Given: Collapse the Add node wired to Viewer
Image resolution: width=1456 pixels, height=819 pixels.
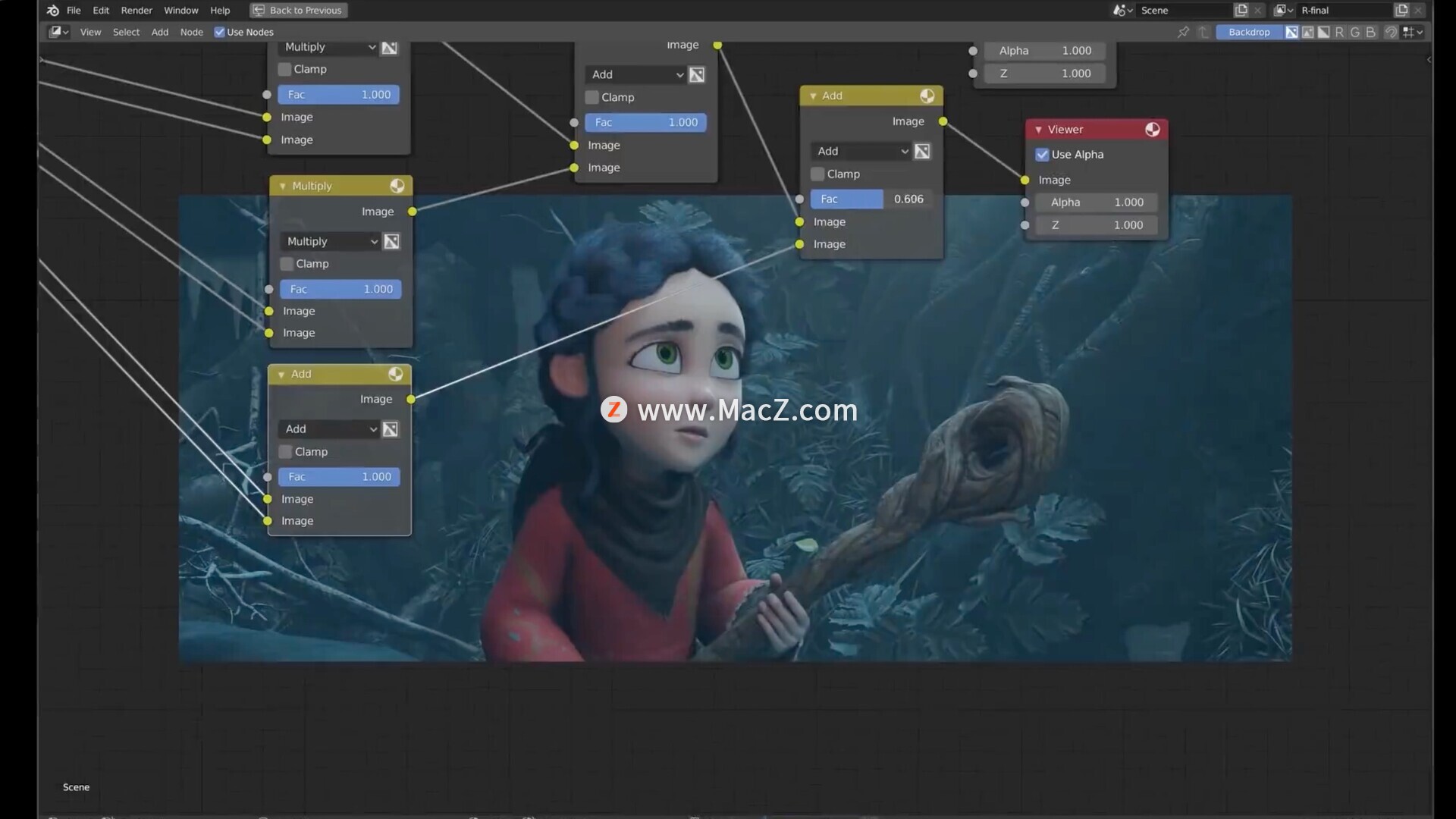Looking at the screenshot, I should (x=813, y=96).
